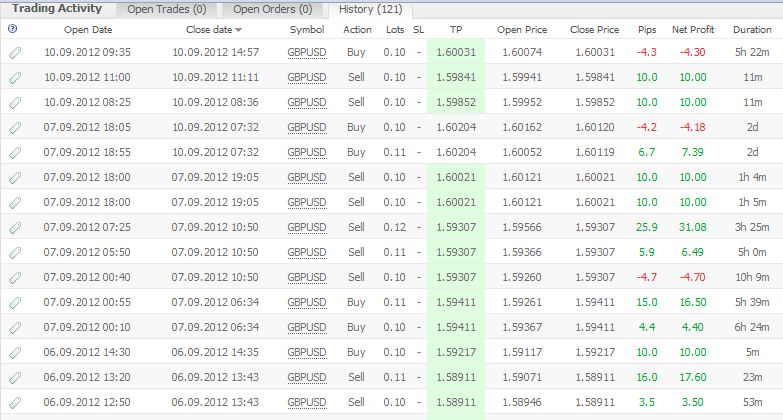This screenshot has height=420, width=783.
Task: Open ticket icon for trade opened 07.09.2012 00:55
Action: click(15, 302)
